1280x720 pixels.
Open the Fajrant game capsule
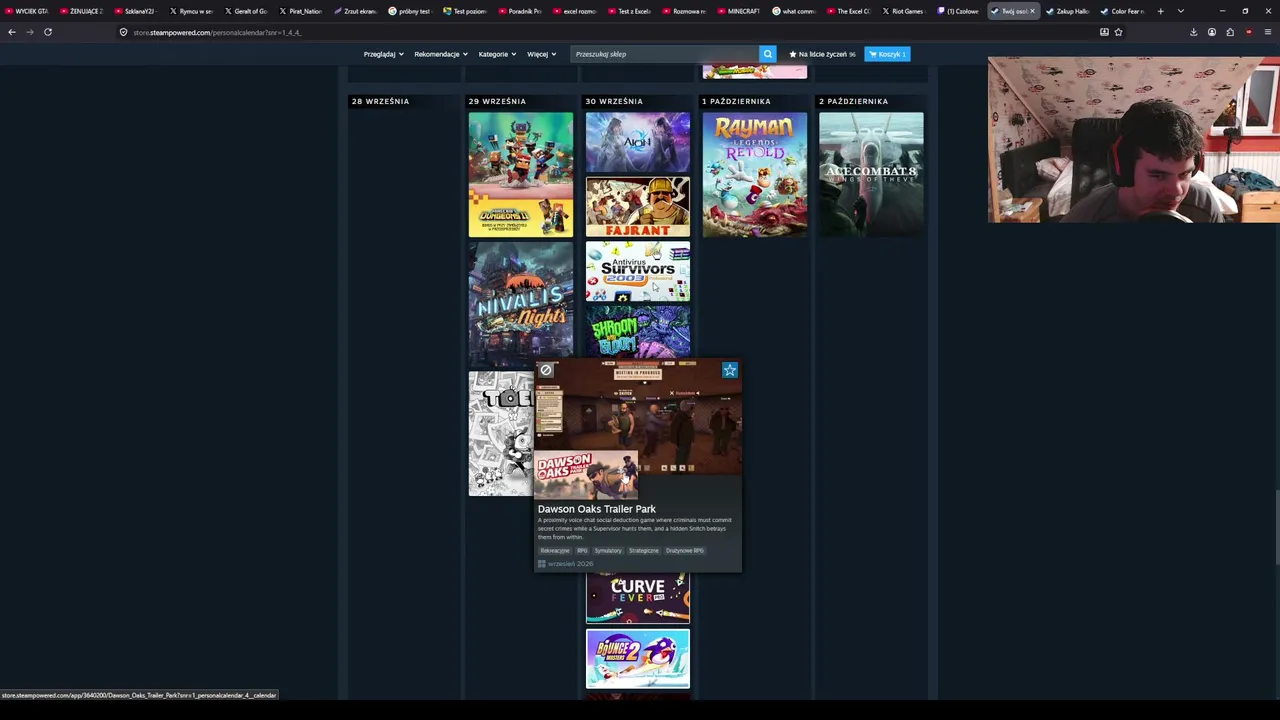point(638,207)
